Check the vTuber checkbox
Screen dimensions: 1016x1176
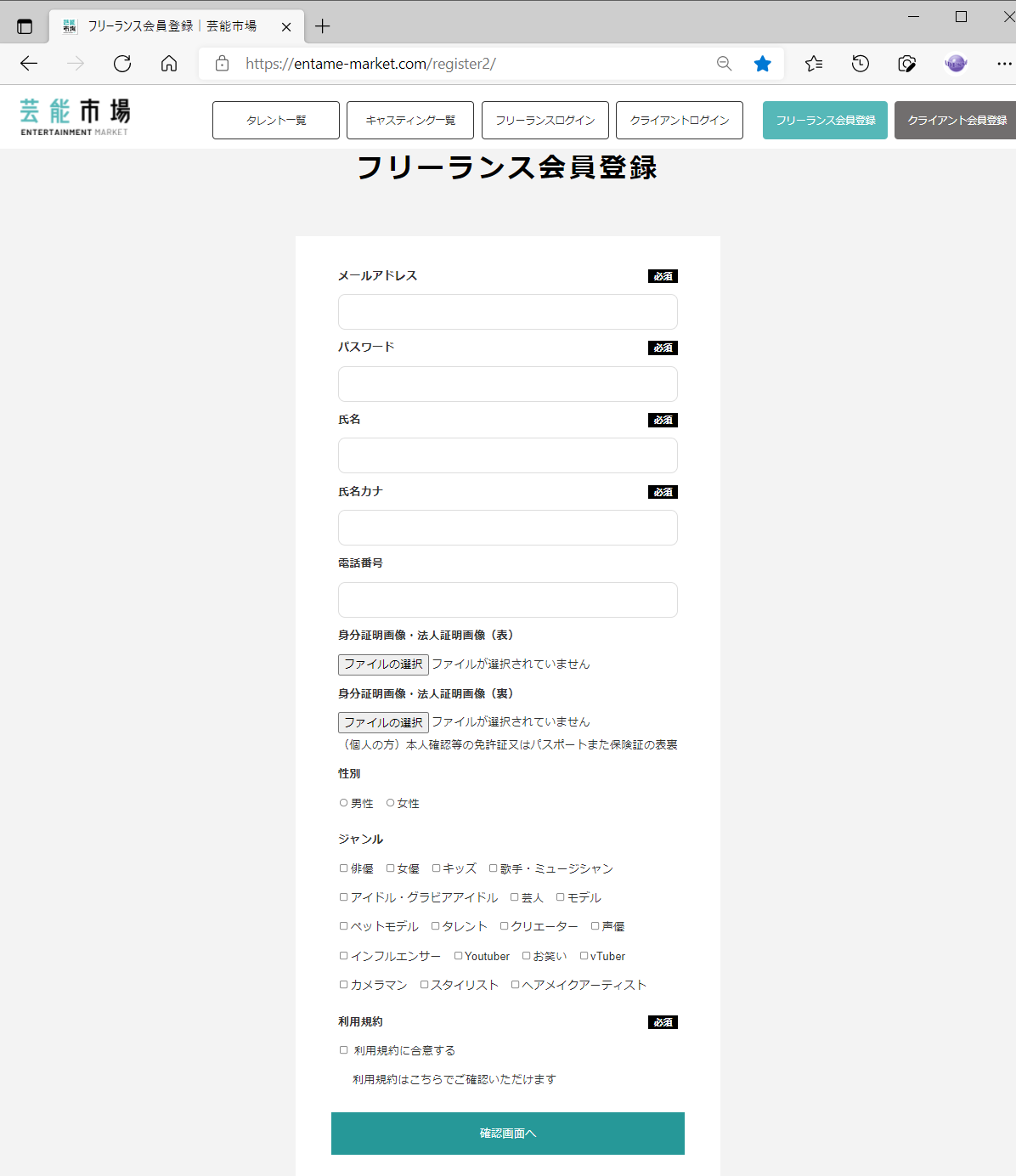(584, 955)
